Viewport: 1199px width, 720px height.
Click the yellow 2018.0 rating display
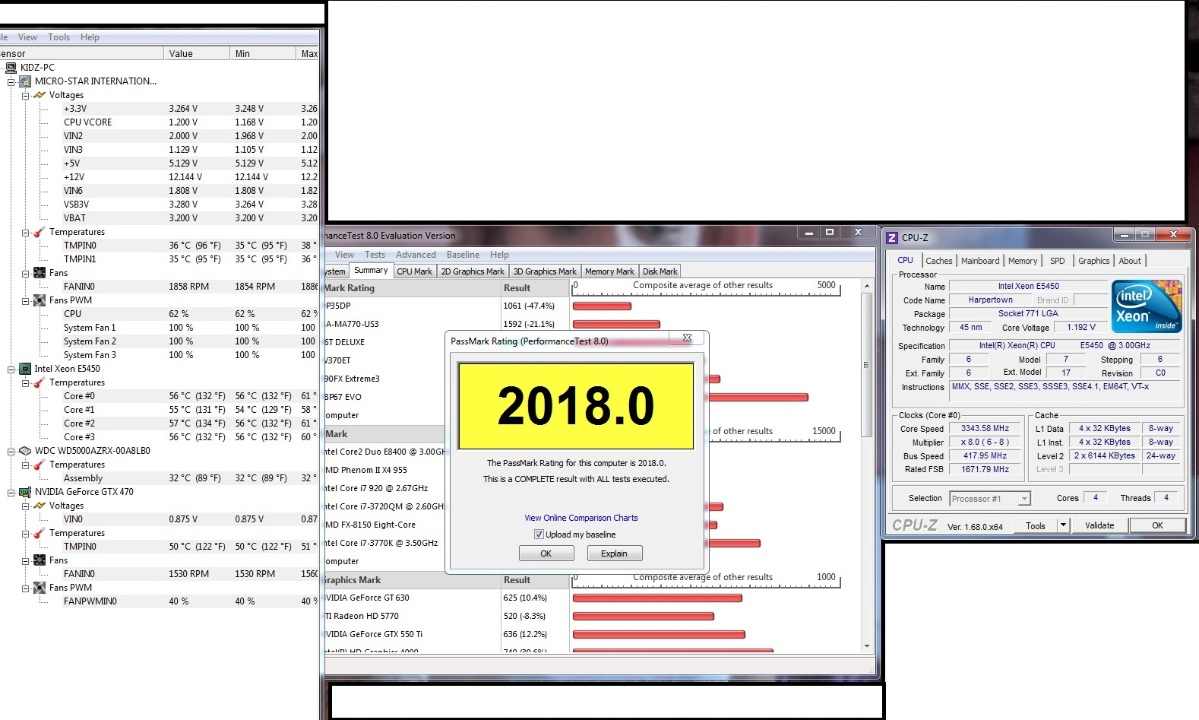click(575, 406)
